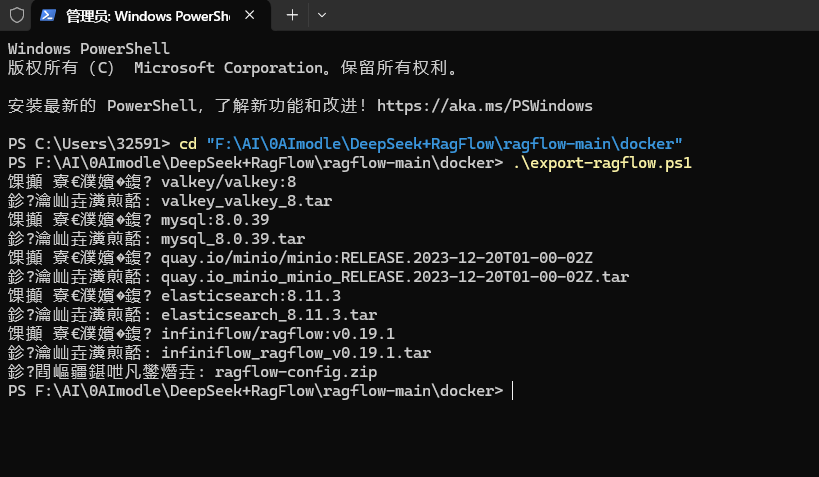The image size is (819, 477).
Task: Click the blinking cursor at the last prompt
Action: 512,391
